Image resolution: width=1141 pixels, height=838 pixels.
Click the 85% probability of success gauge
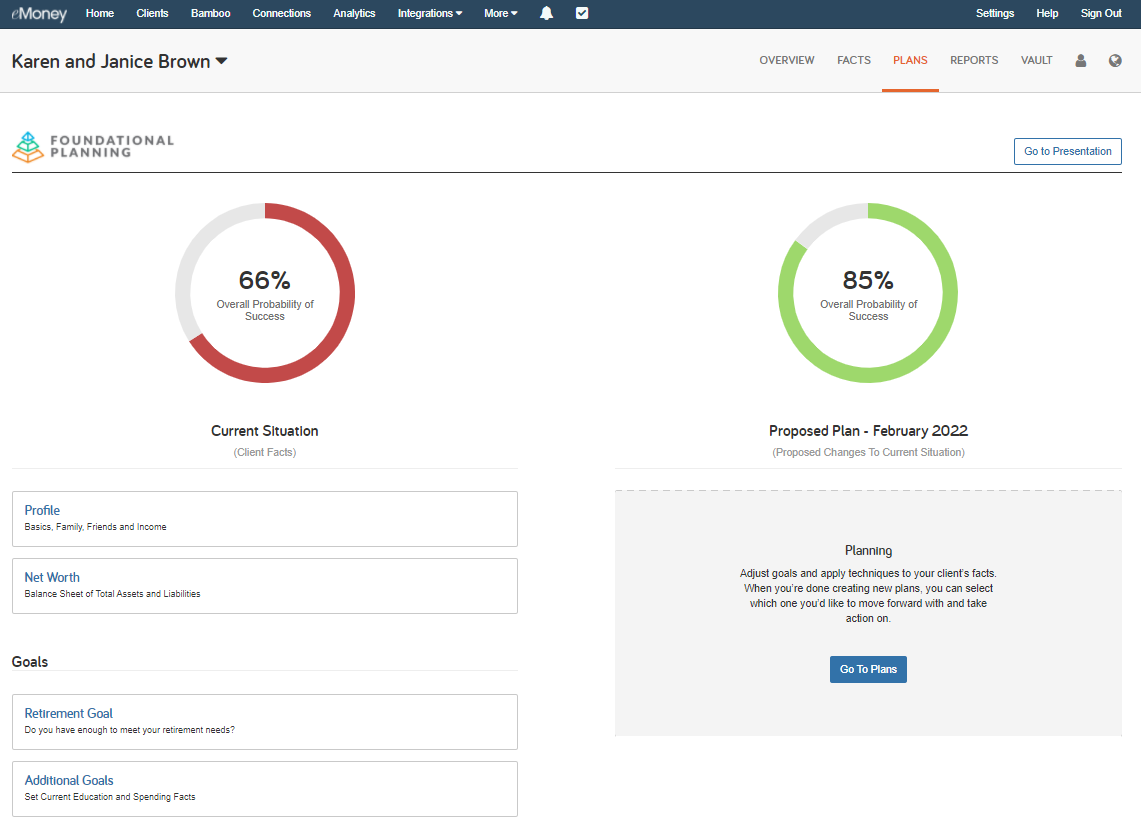coord(868,292)
